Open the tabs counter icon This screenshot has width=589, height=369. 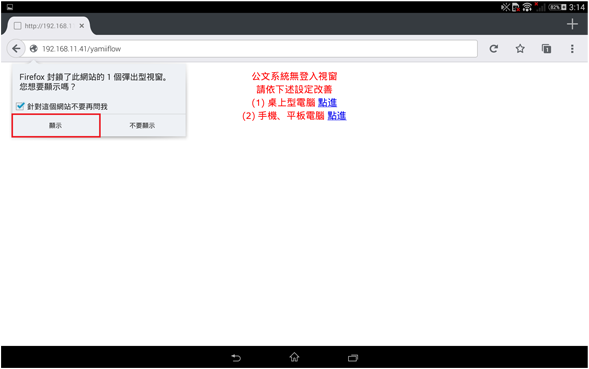[546, 48]
